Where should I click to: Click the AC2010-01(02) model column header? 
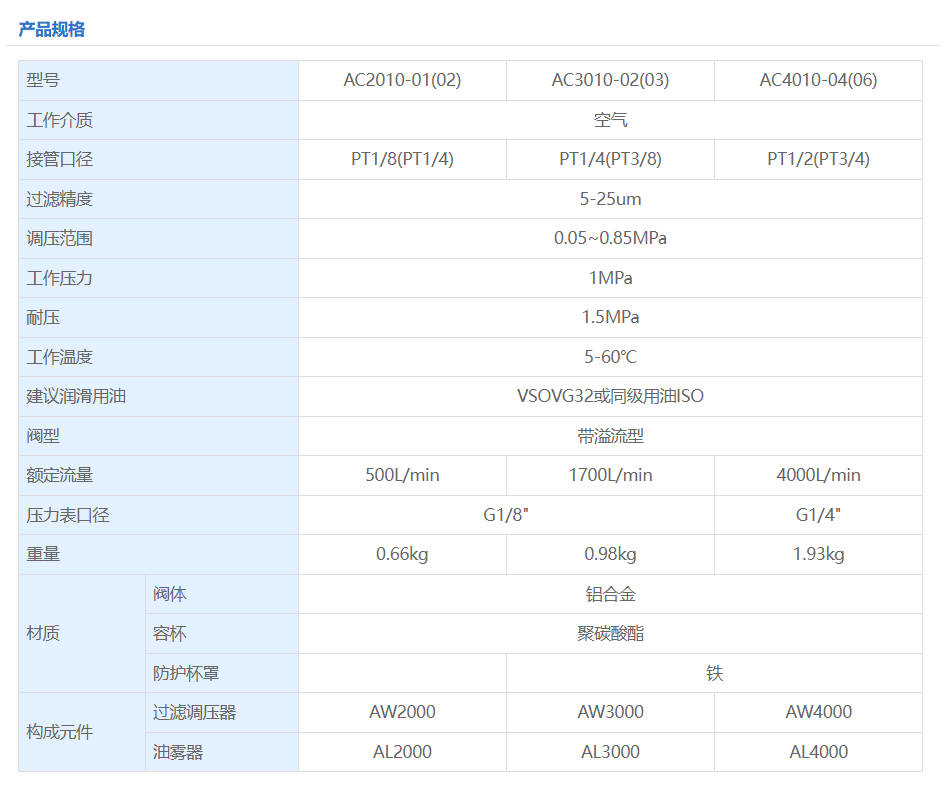point(402,80)
